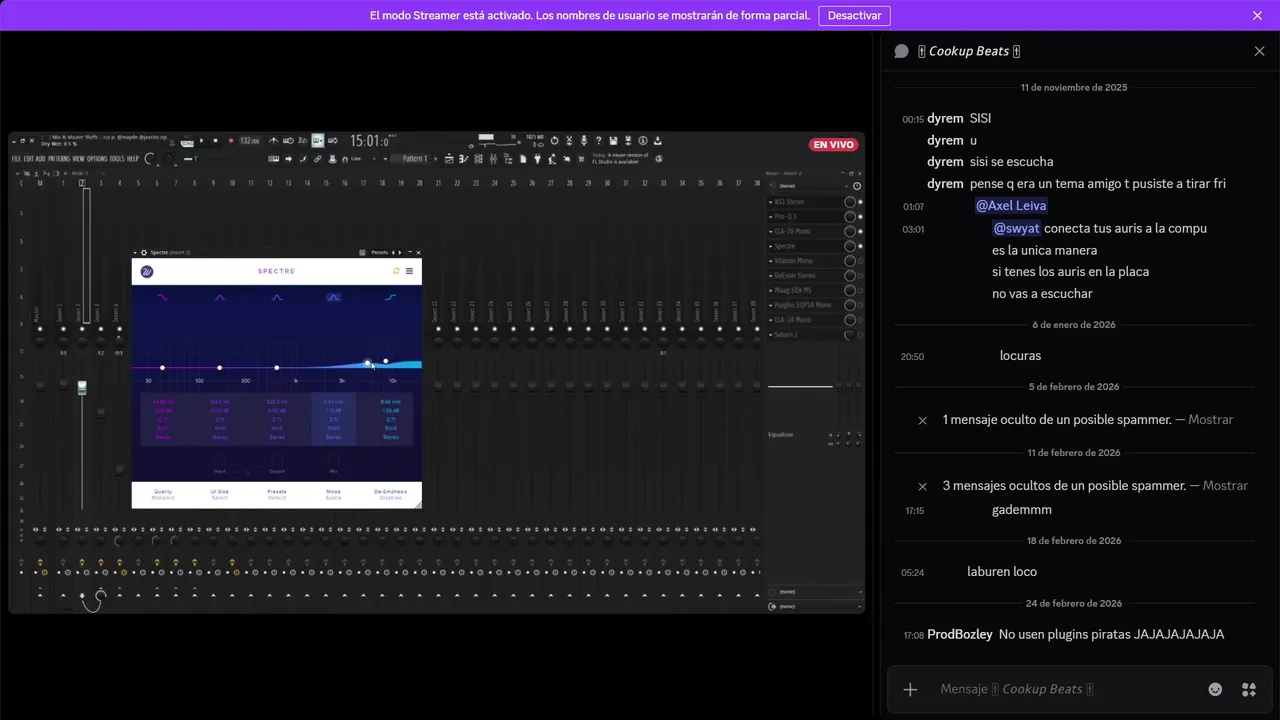
Task: Click the typing keyboard to piano icon
Action: [273, 159]
